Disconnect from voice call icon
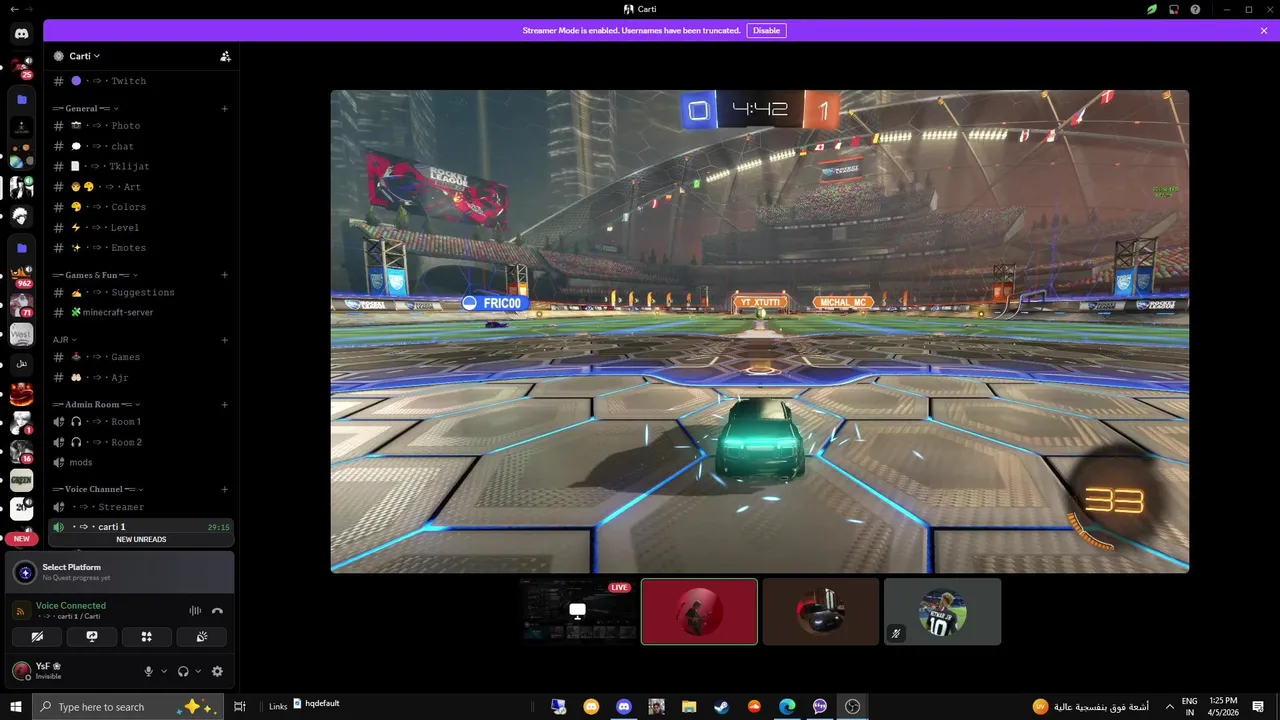The height and width of the screenshot is (720, 1280). [217, 610]
